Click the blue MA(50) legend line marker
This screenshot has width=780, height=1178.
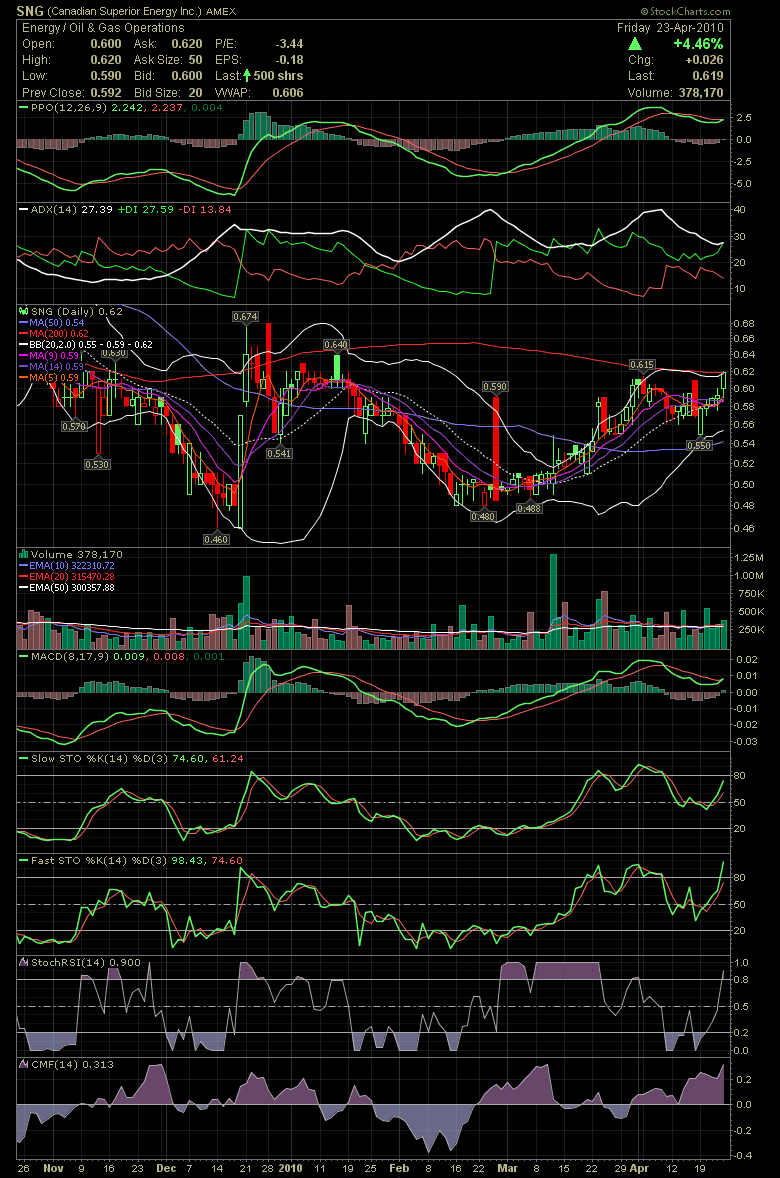[x=23, y=322]
